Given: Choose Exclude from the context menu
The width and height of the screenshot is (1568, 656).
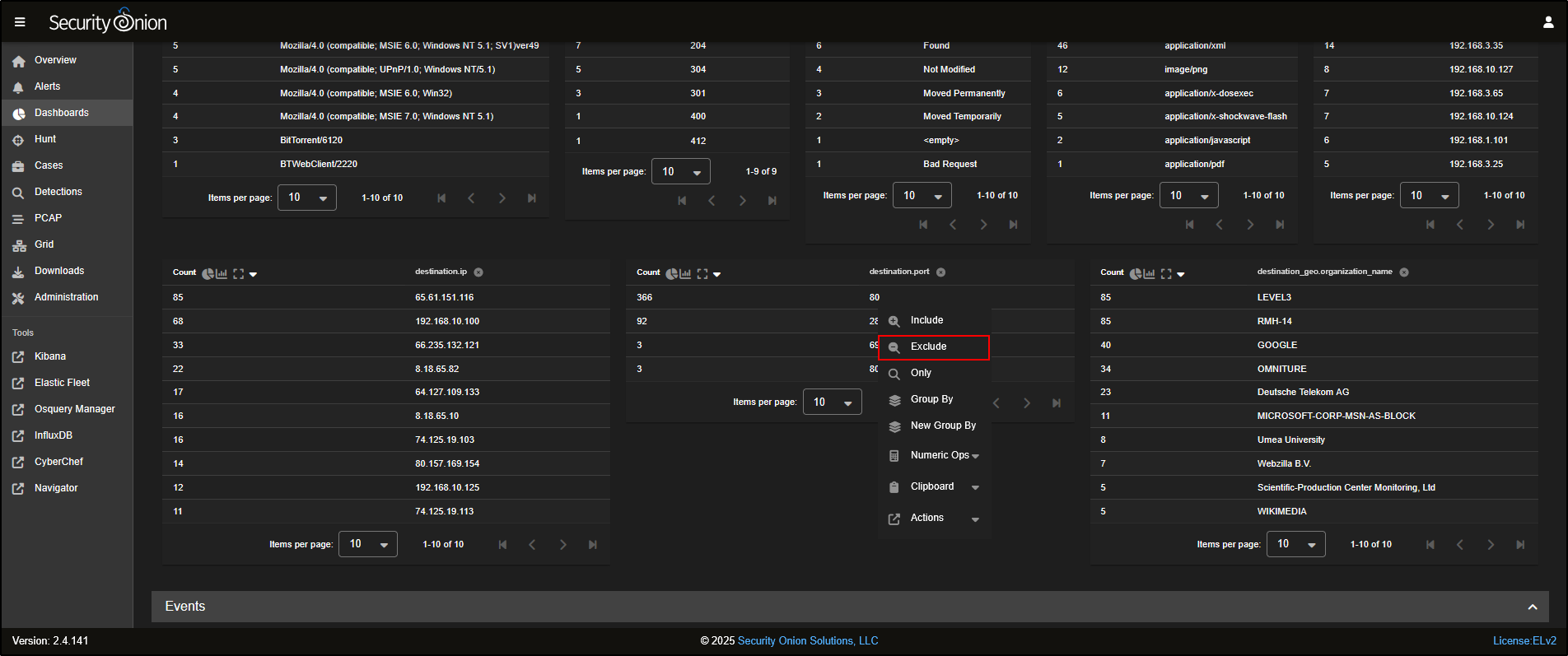Looking at the screenshot, I should pos(929,347).
